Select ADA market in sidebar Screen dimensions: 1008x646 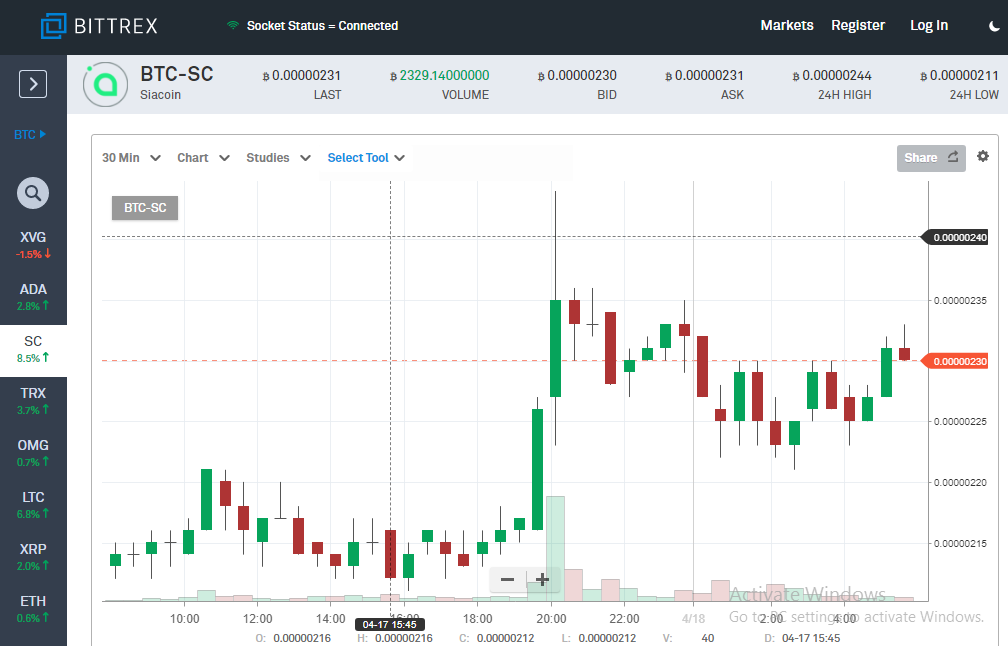[x=33, y=298]
